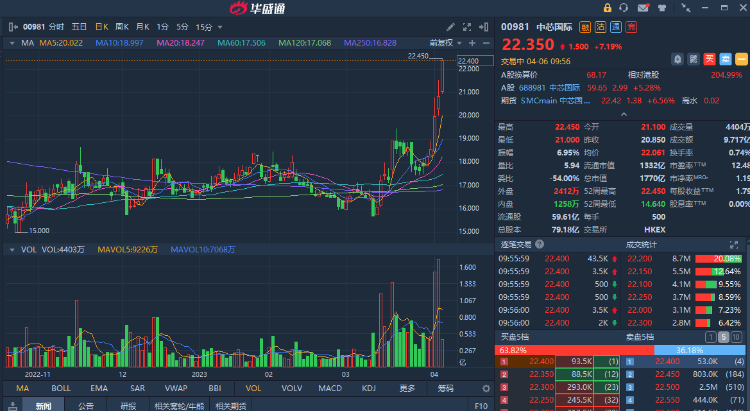Collapse the MA indicator row triangle
The width and height of the screenshot is (750, 411).
pos(12,43)
